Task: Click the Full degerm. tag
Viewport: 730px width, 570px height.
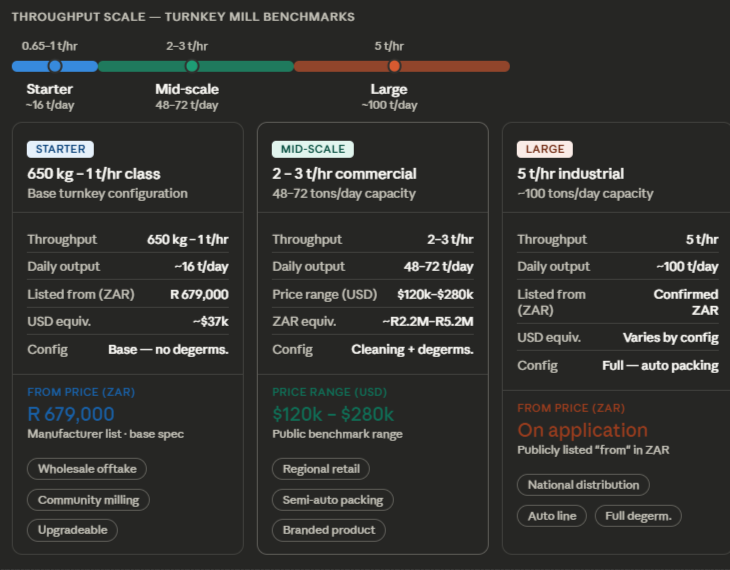Action: point(639,516)
